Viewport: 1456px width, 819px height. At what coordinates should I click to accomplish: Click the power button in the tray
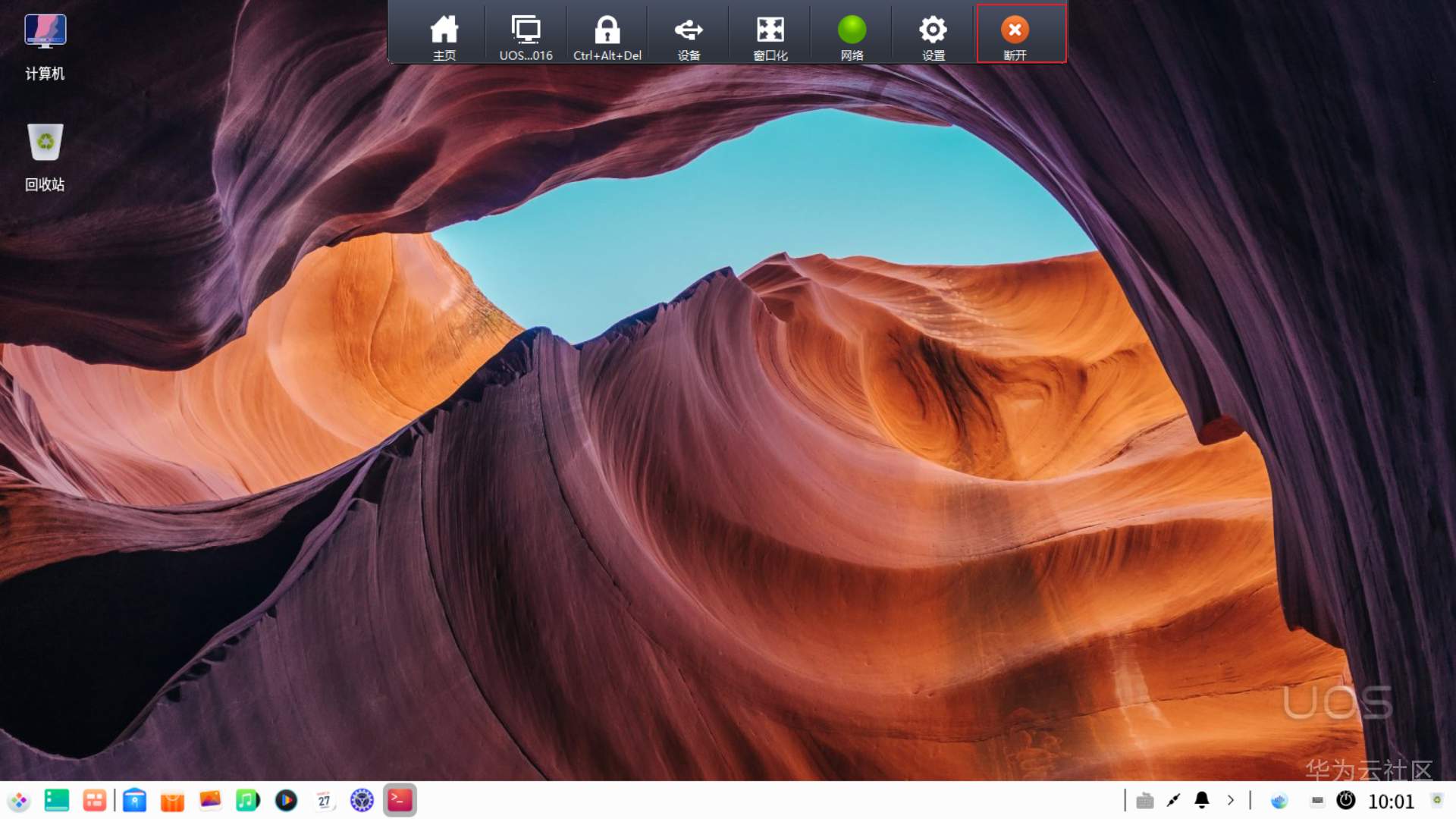1345,800
